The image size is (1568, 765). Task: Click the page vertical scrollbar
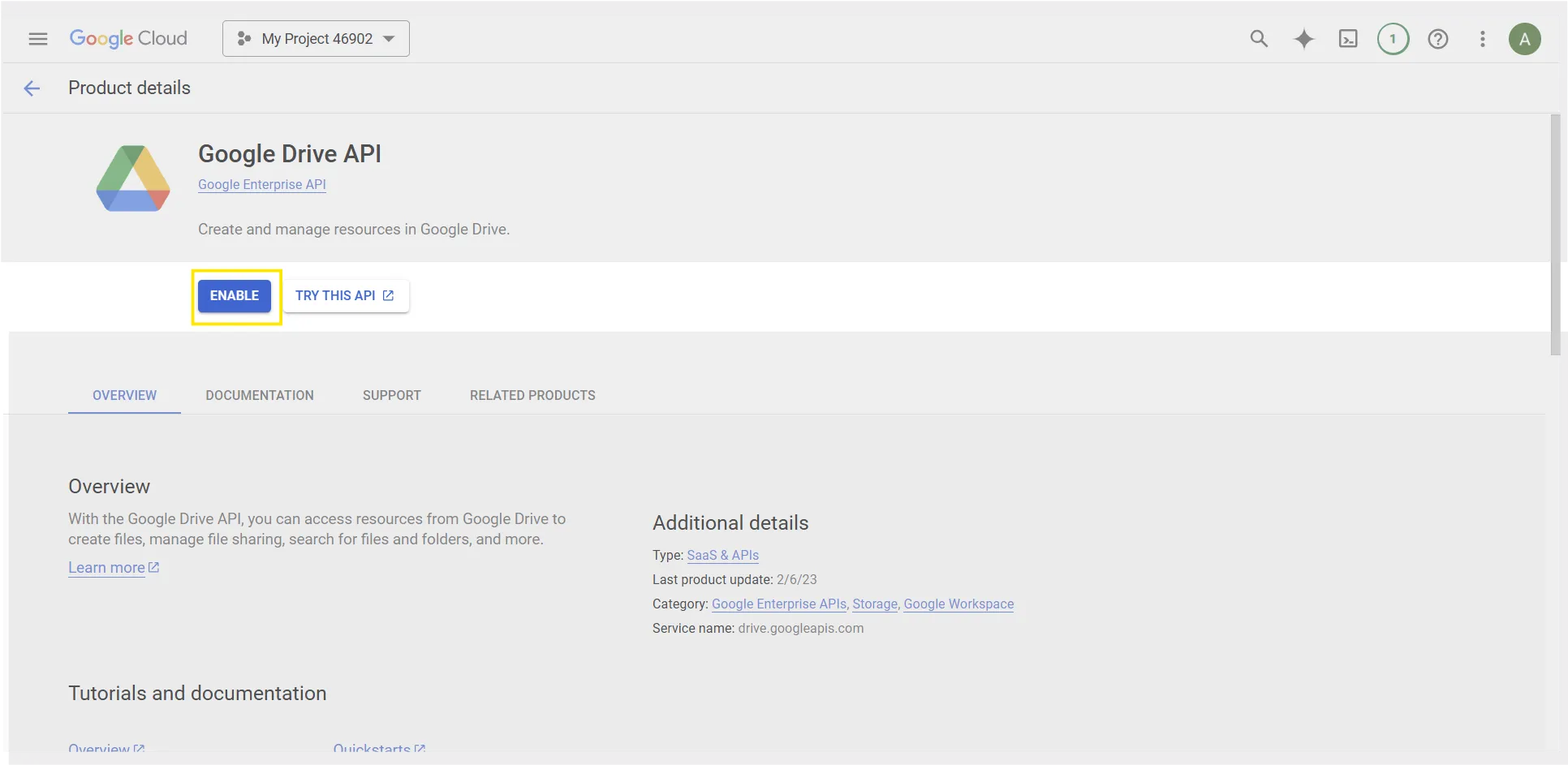click(1555, 235)
